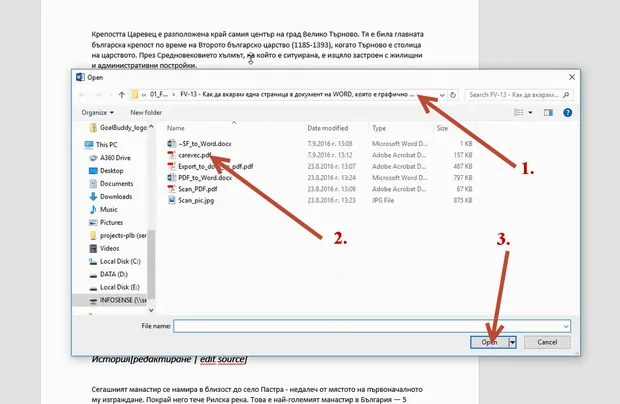
Task: Click the Scan_PDF.pdf Acrobat icon
Action: (x=171, y=189)
